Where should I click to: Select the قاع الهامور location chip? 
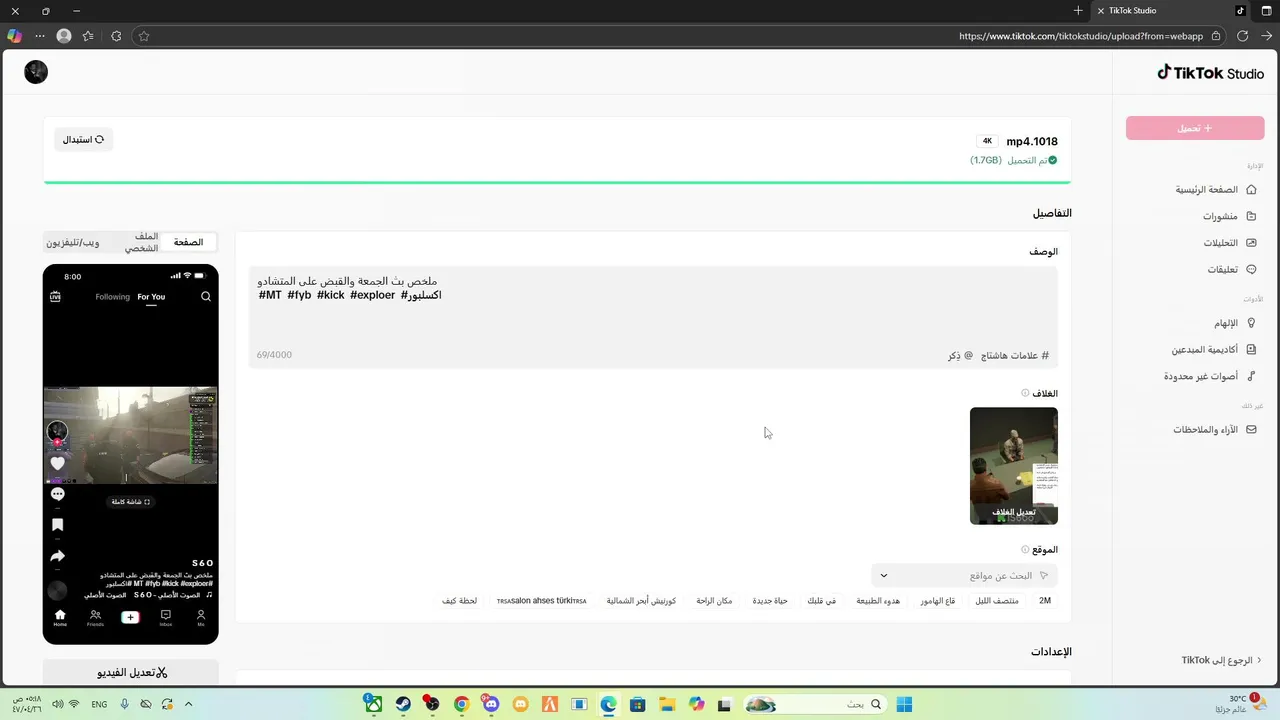[x=938, y=601]
